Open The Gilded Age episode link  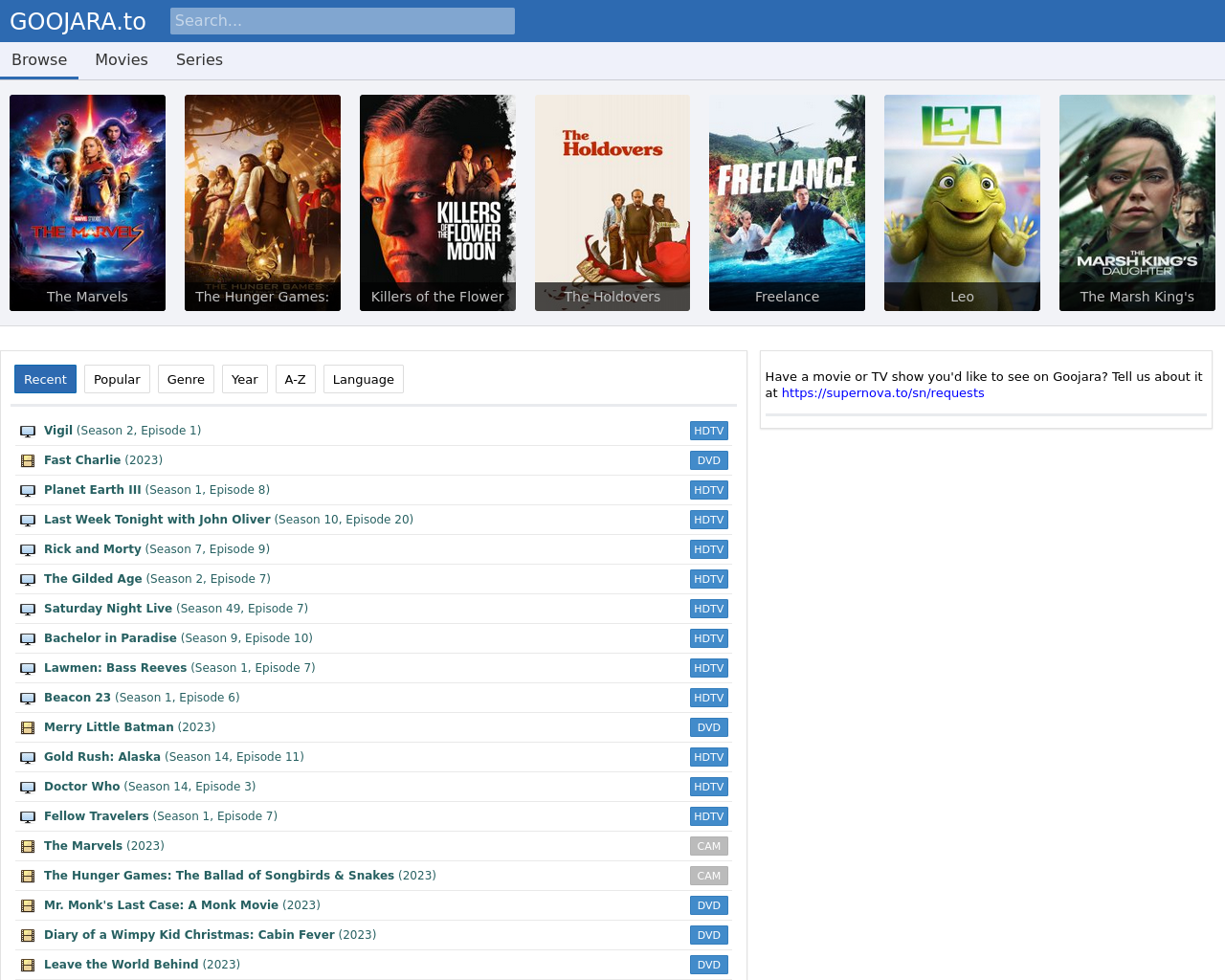(x=157, y=579)
